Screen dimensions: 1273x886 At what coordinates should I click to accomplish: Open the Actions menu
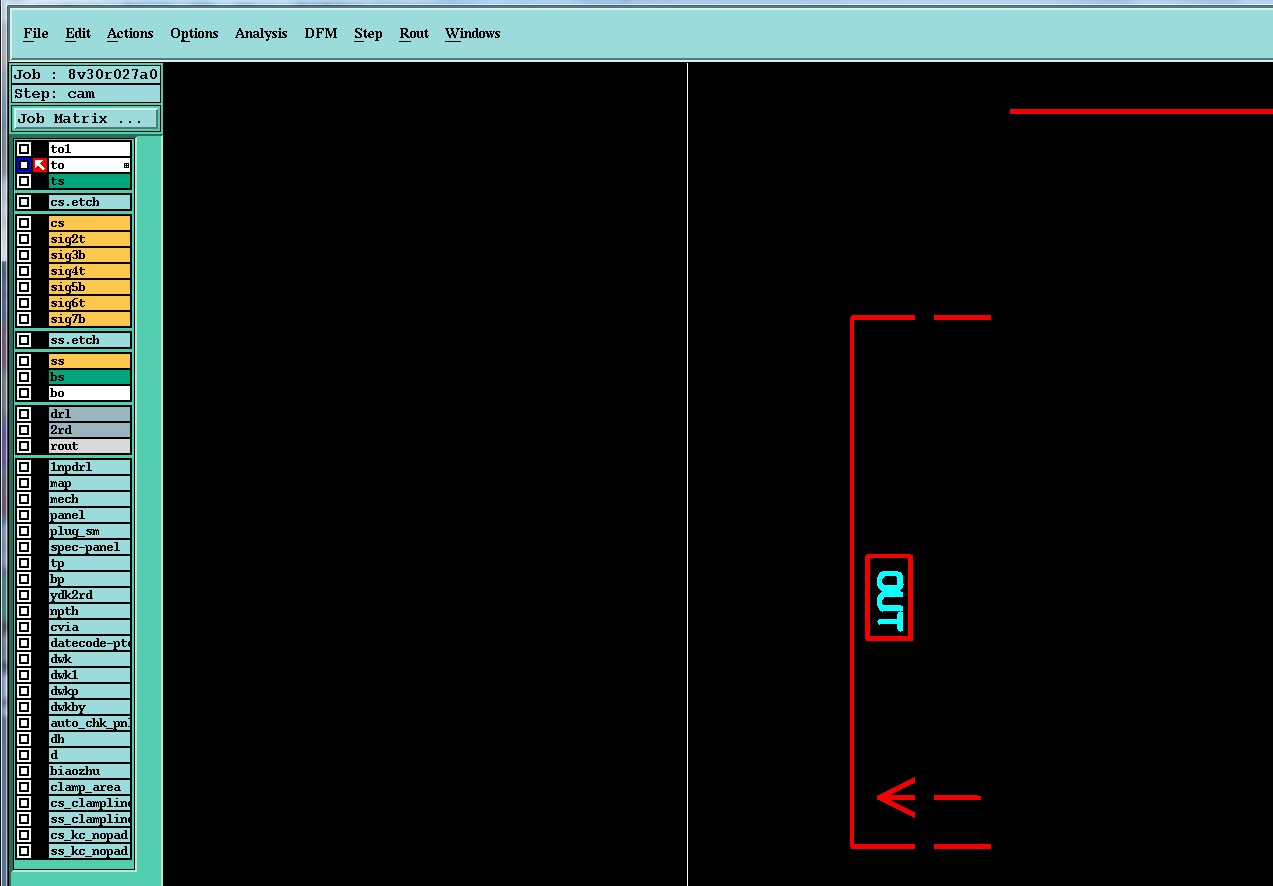(x=130, y=34)
